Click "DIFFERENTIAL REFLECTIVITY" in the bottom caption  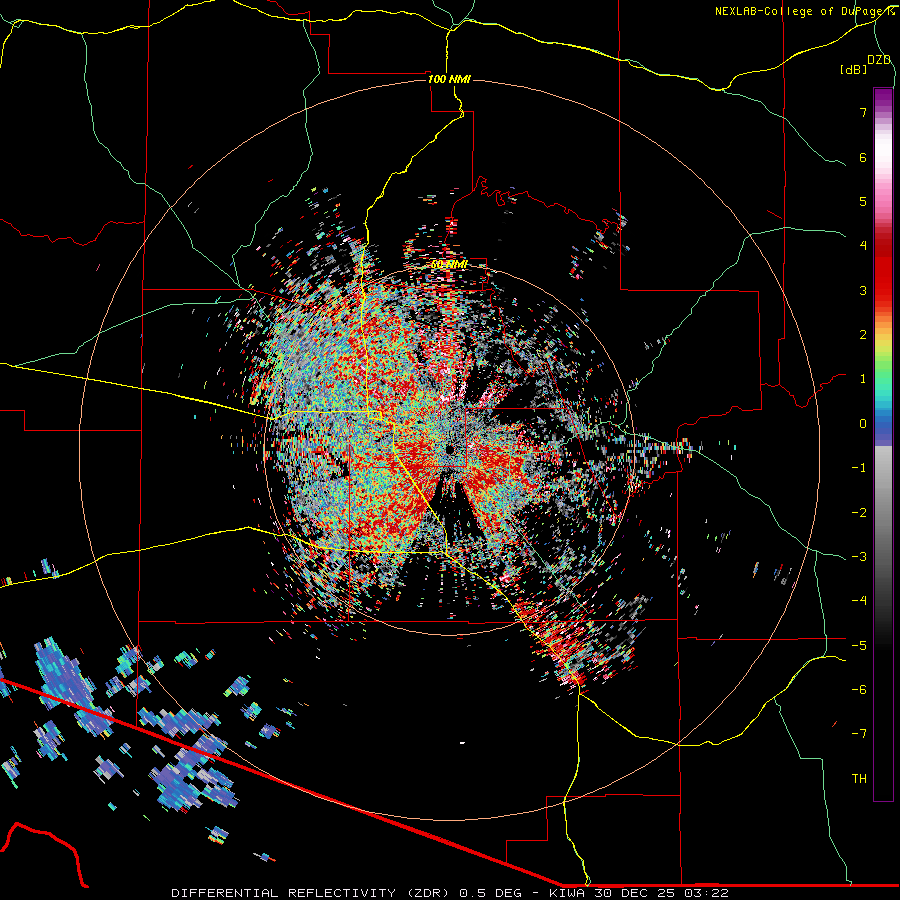pyautogui.click(x=284, y=893)
